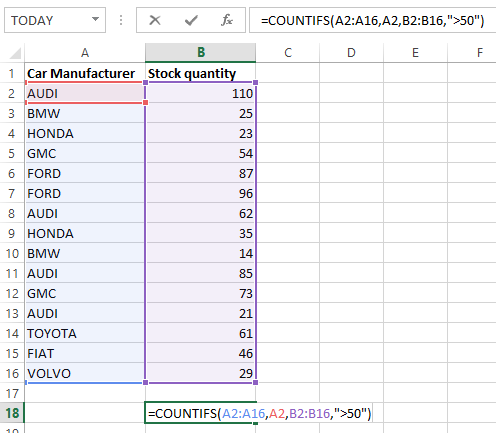Click the stock value 21

pos(201,313)
